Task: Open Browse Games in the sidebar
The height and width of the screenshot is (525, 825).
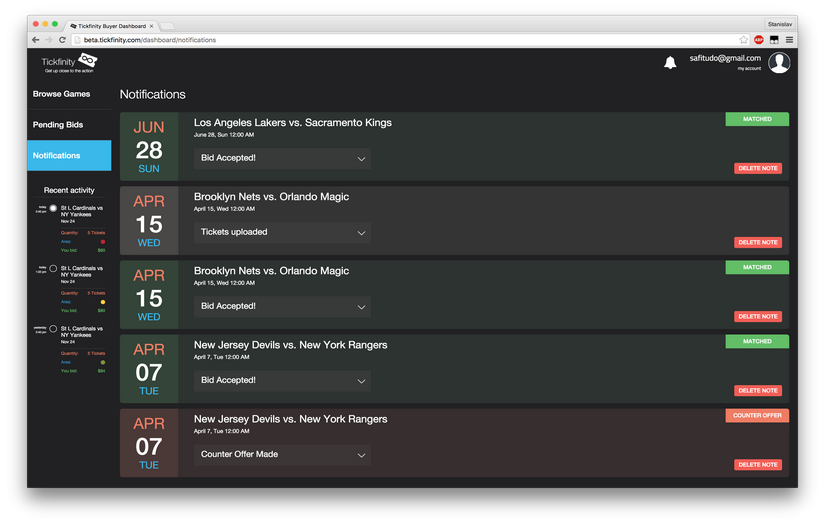Action: pyautogui.click(x=62, y=94)
